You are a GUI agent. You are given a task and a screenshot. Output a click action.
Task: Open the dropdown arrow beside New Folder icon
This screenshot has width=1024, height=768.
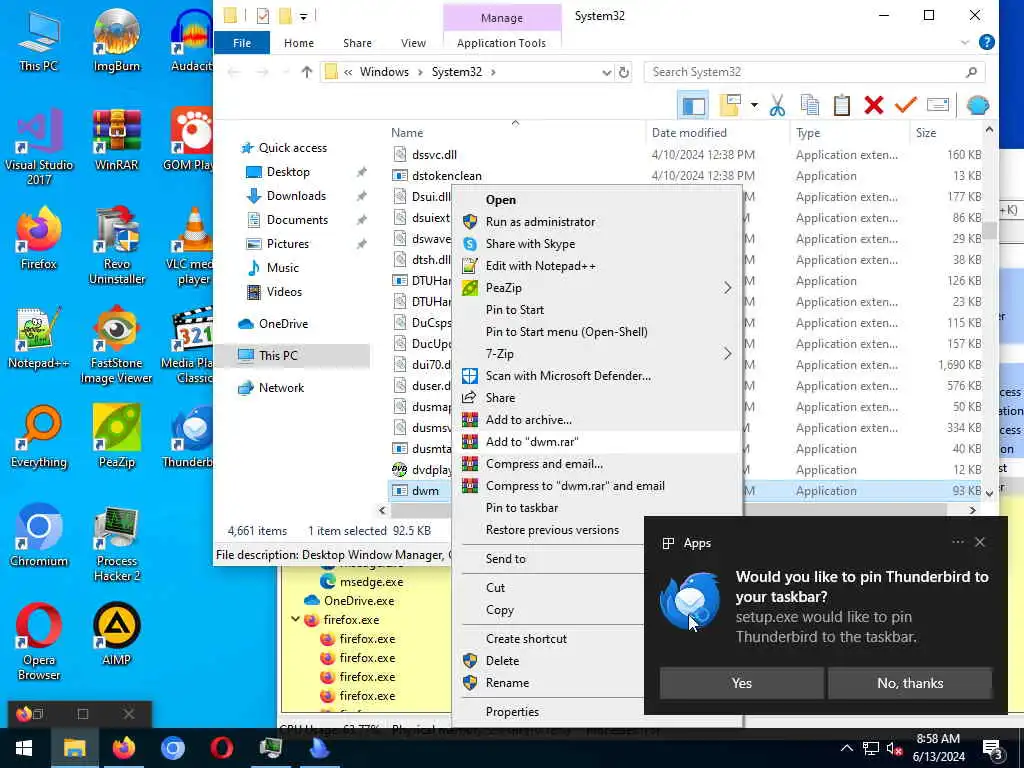(x=754, y=105)
